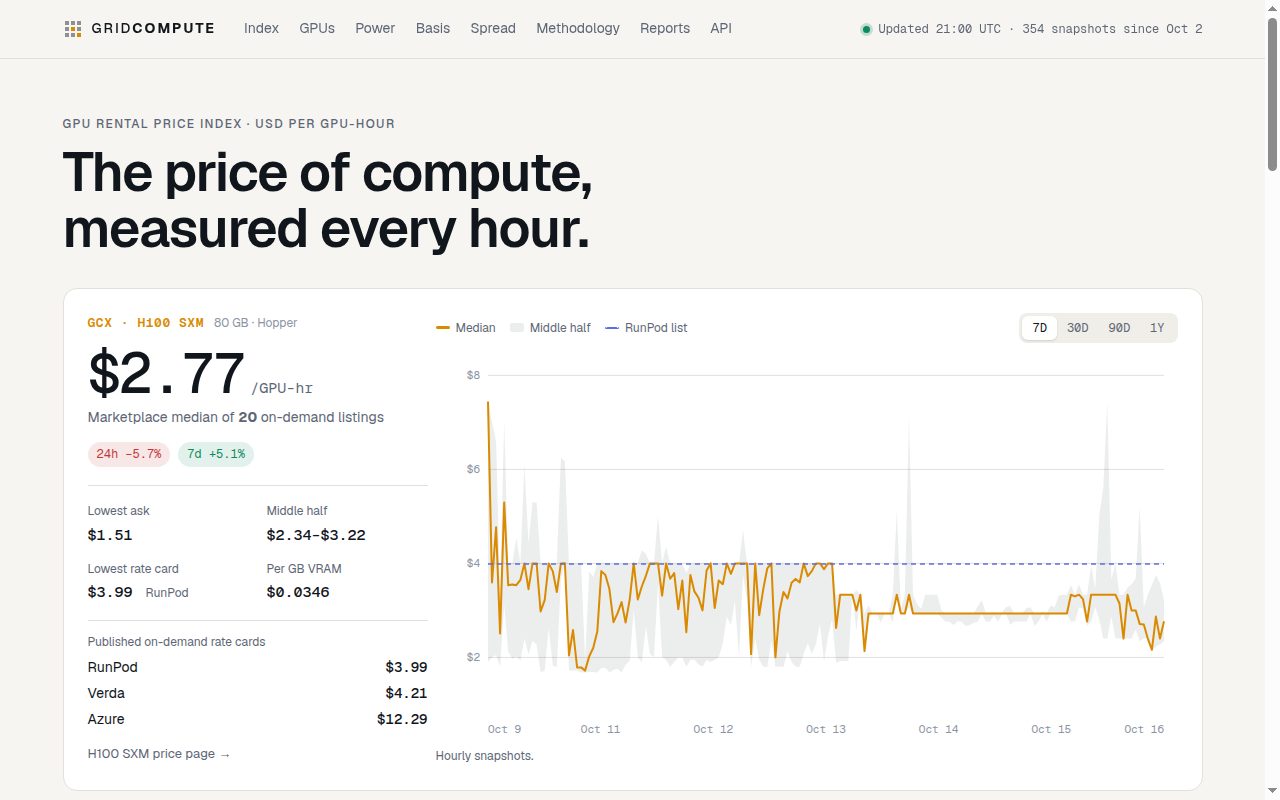Click the GRIDCOMPUTE wordmark
The image size is (1280, 800).
(153, 29)
